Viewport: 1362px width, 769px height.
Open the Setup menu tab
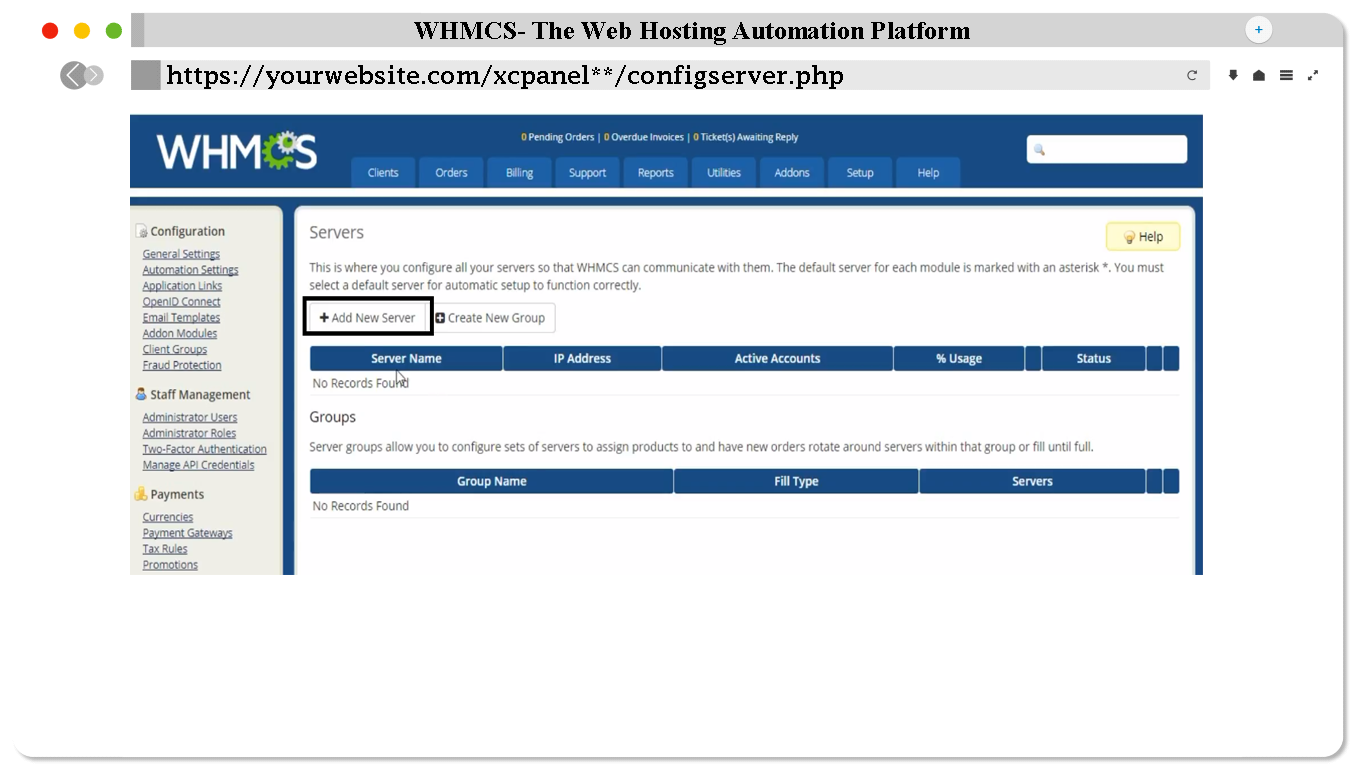[860, 173]
